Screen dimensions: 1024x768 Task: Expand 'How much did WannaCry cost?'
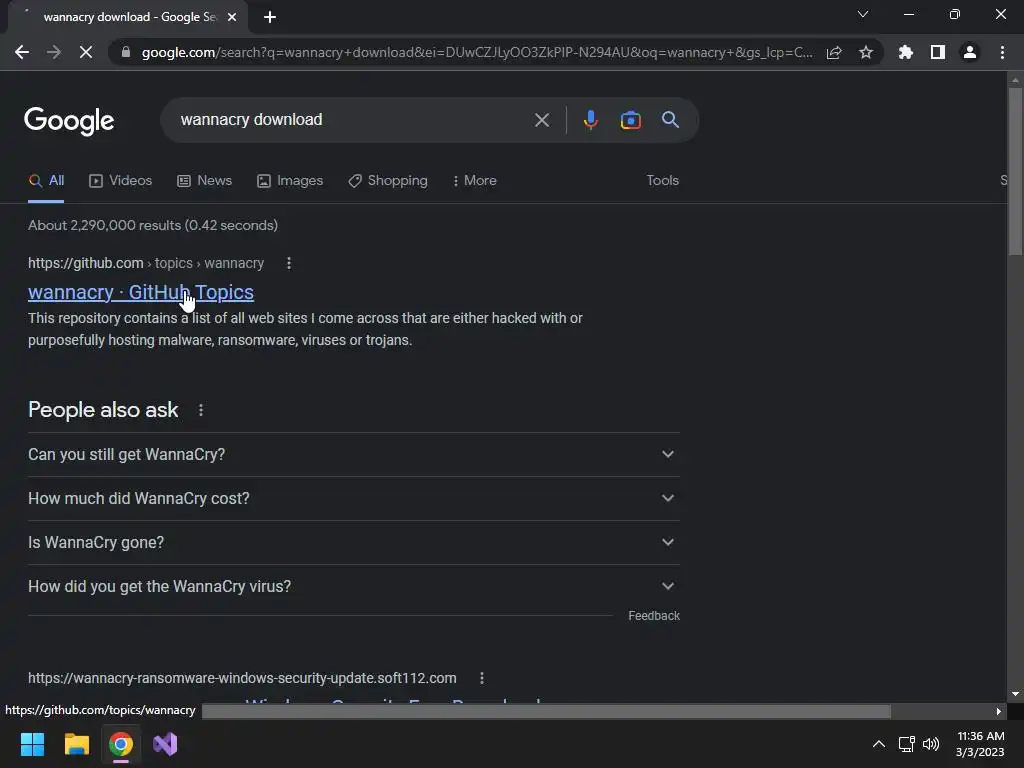353,498
